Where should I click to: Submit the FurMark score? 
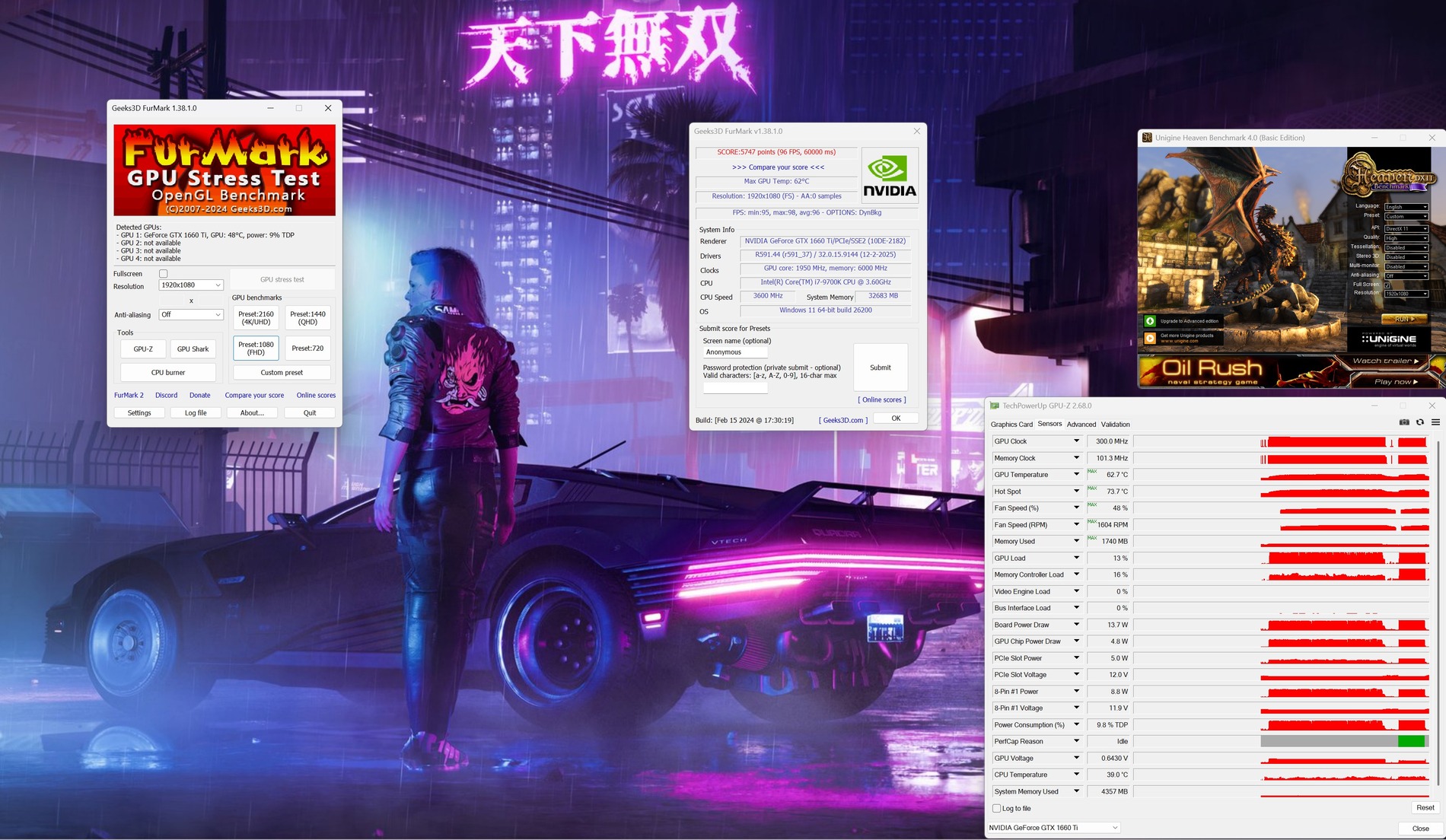pos(881,367)
